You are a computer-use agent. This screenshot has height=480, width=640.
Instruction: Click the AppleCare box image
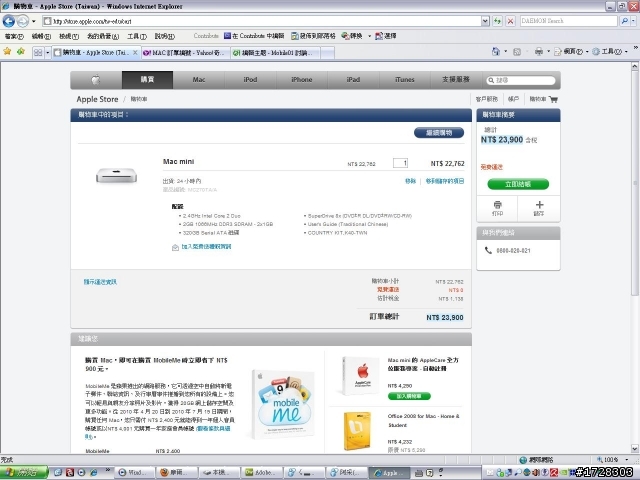(x=361, y=376)
